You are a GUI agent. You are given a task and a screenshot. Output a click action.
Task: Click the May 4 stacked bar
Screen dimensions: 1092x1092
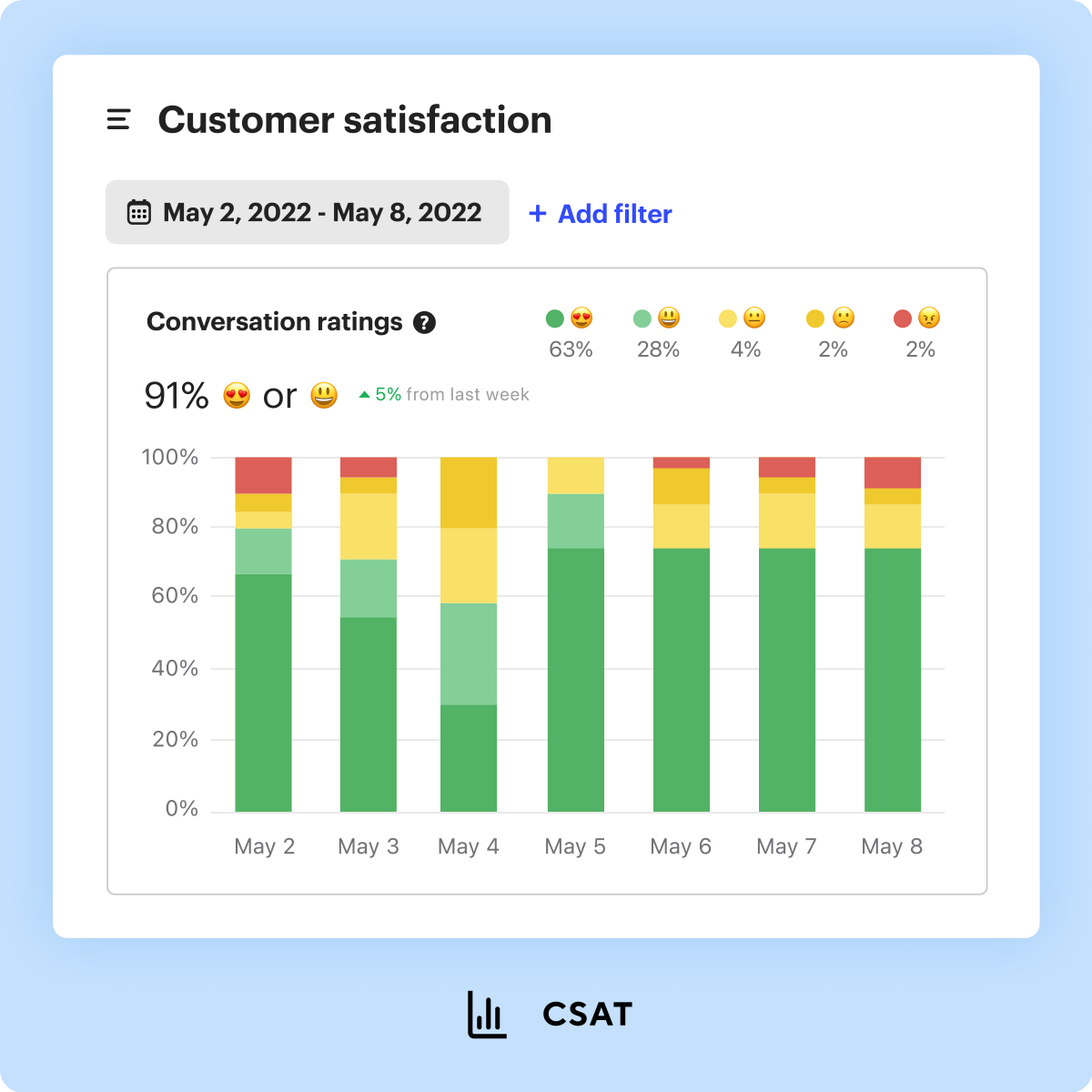tap(469, 634)
